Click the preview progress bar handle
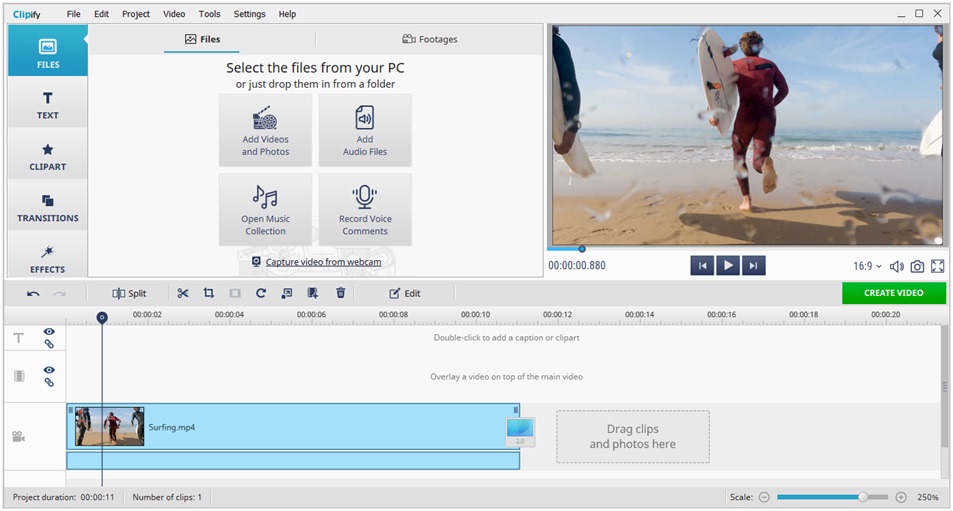 pos(582,249)
